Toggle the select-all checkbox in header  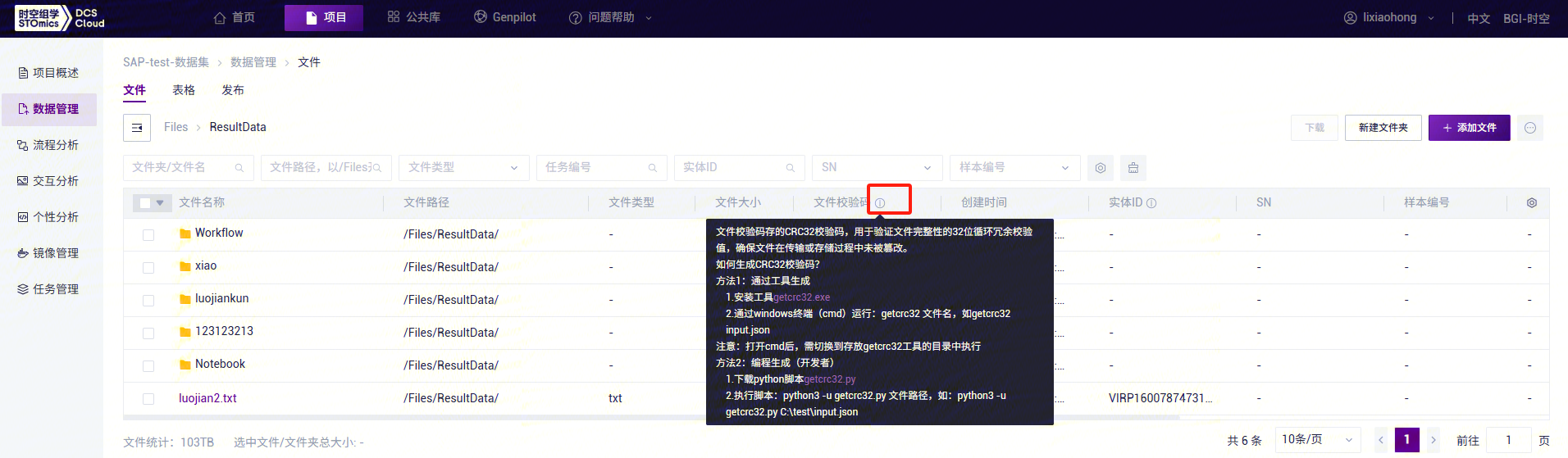tap(145, 203)
